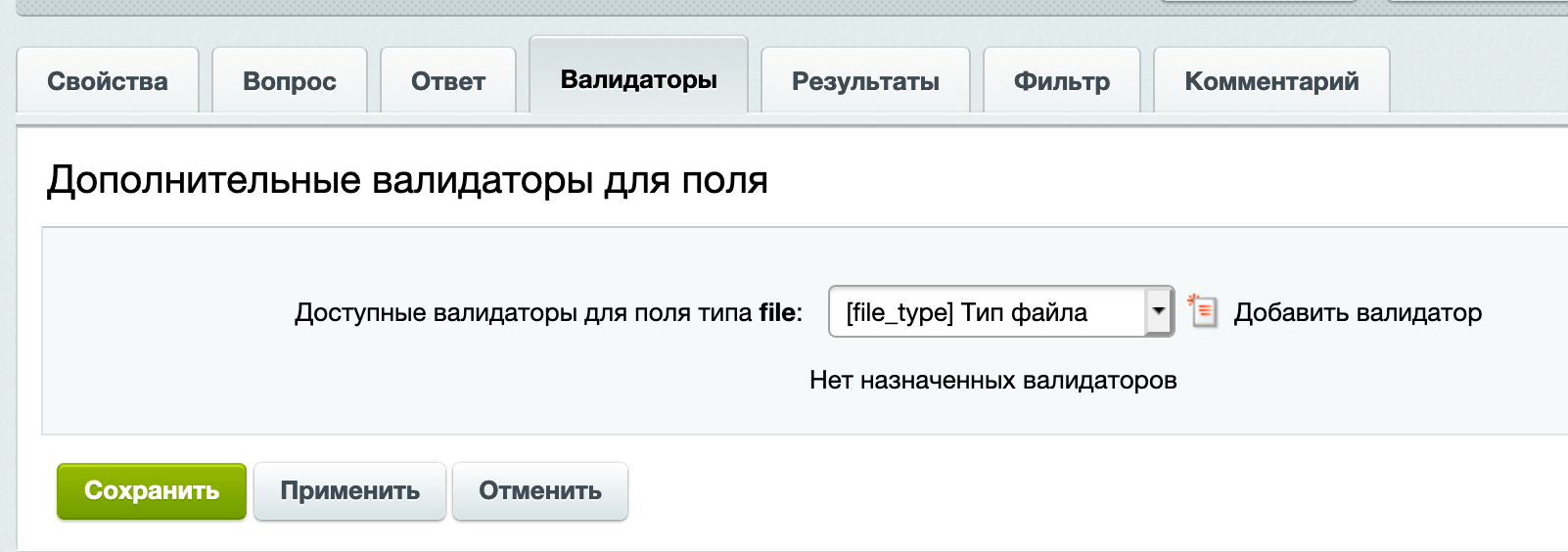Click the Нет назначенных валидаторов message
The image size is (1568, 552).
click(x=992, y=380)
